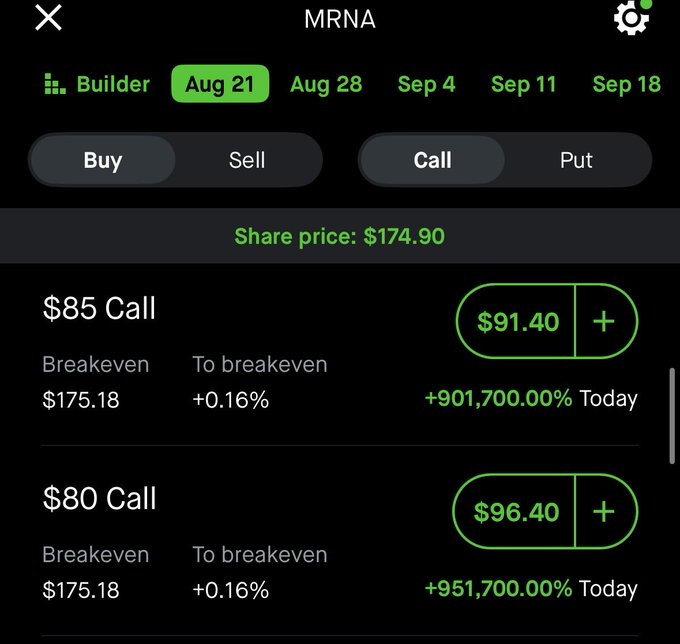Switch to Put options

tap(576, 160)
